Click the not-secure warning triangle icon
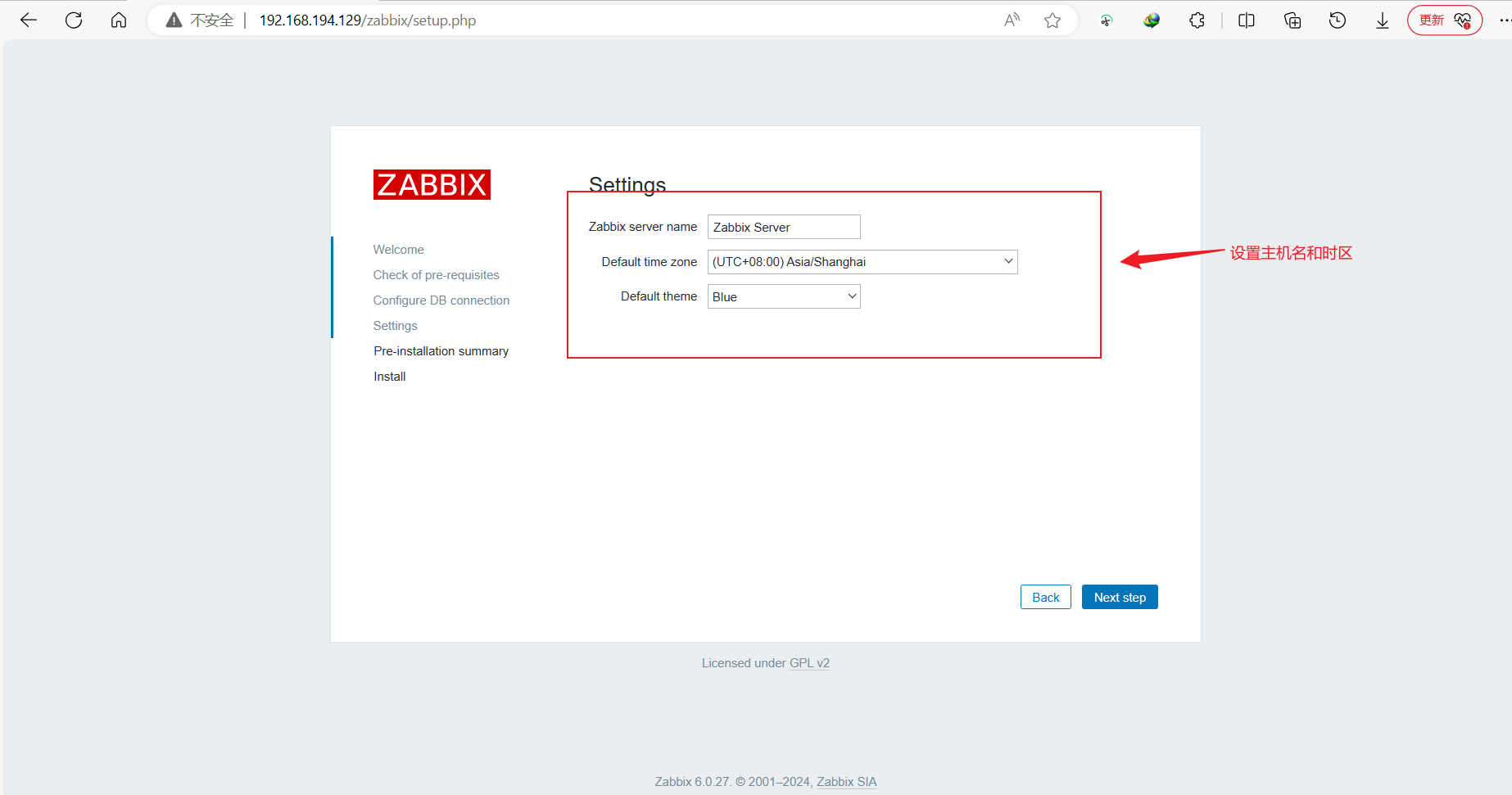 [174, 20]
